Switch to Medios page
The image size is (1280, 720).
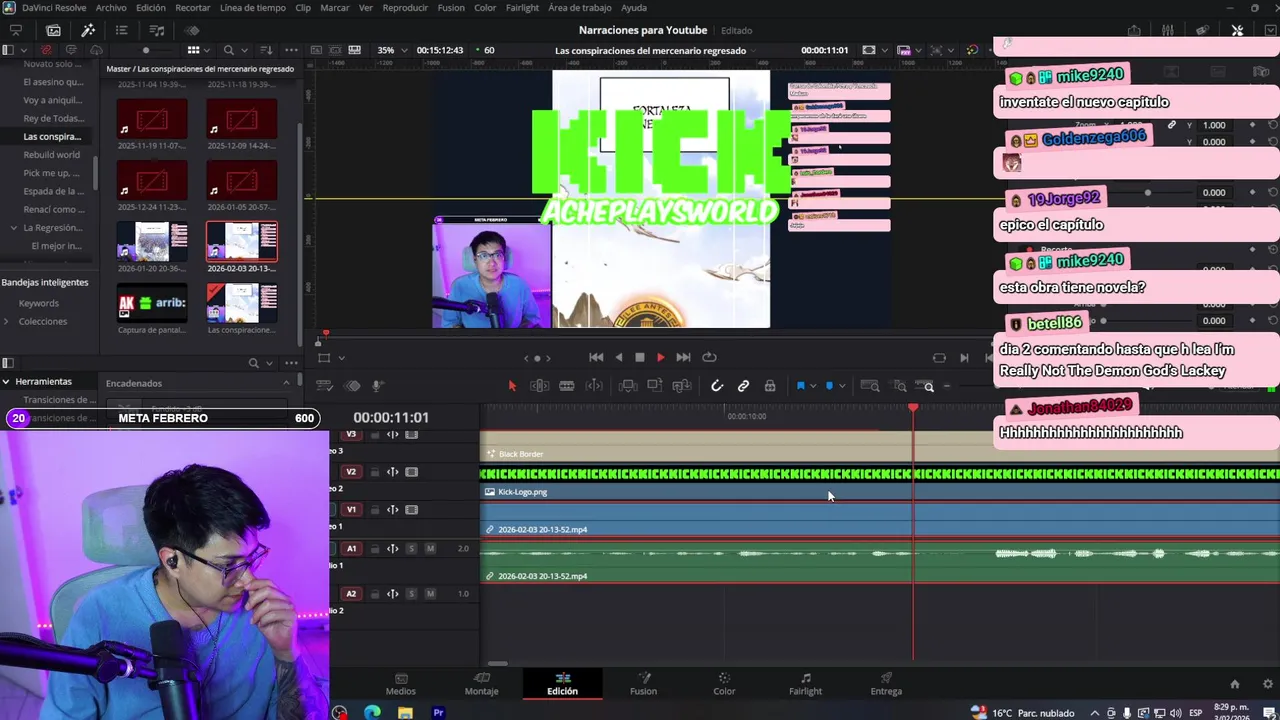pos(401,684)
